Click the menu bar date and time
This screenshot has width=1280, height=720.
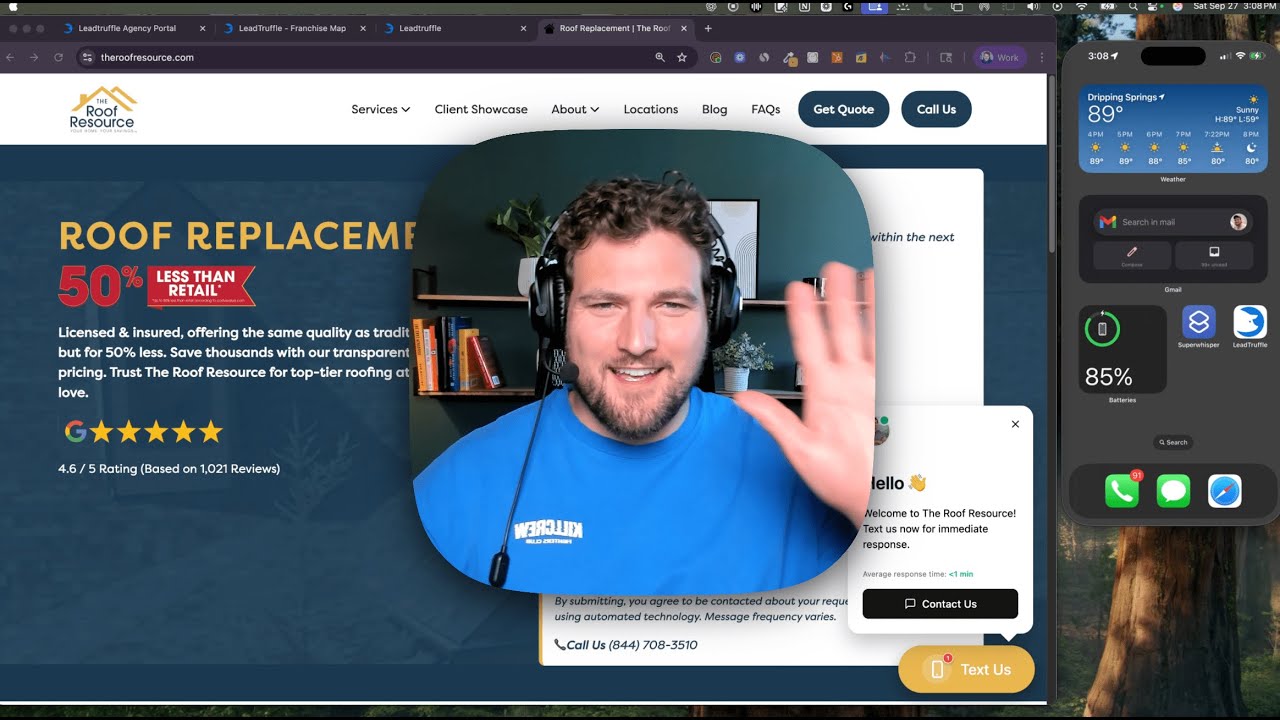1235,6
